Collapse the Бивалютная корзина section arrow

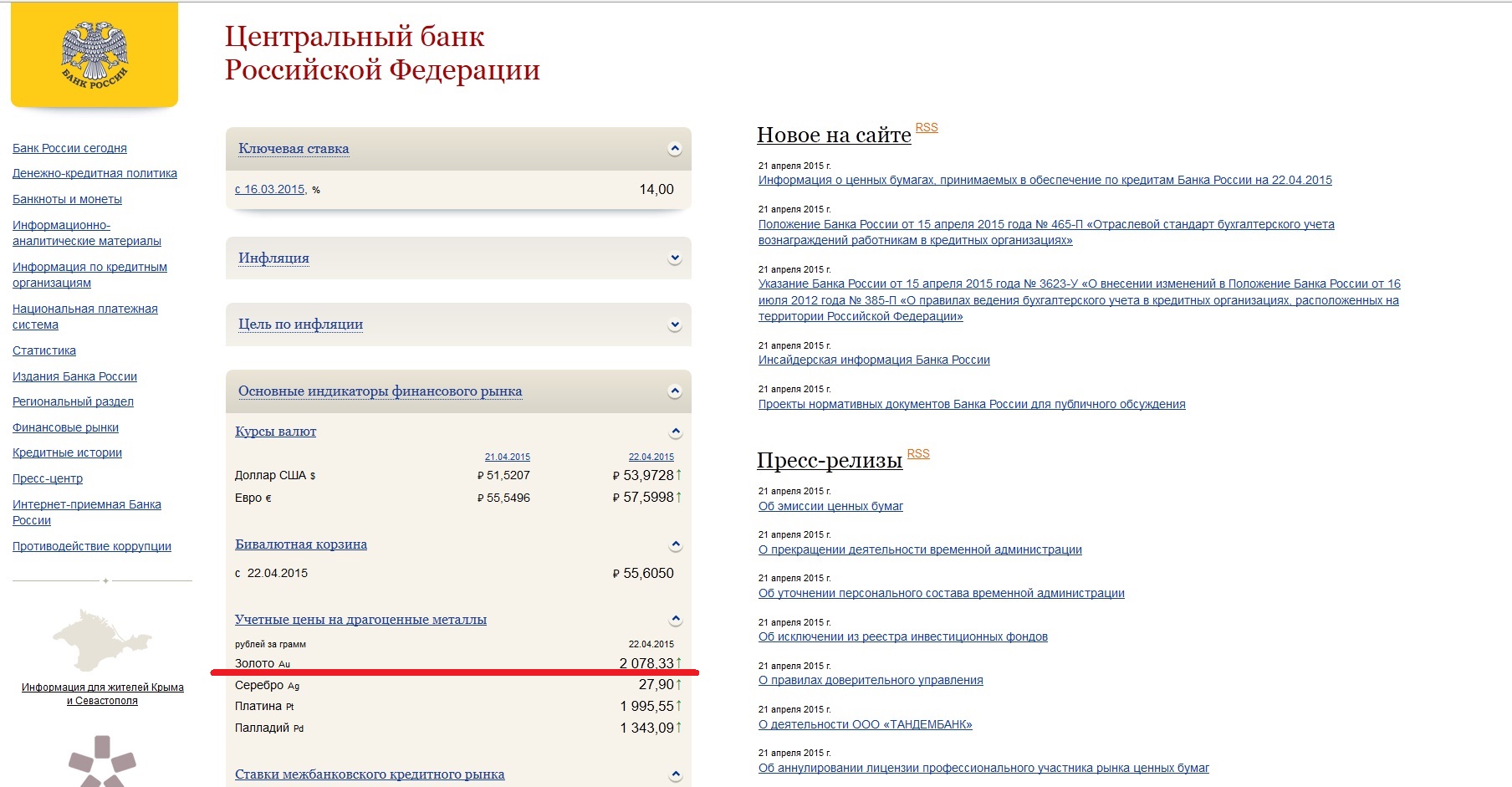pos(676,545)
